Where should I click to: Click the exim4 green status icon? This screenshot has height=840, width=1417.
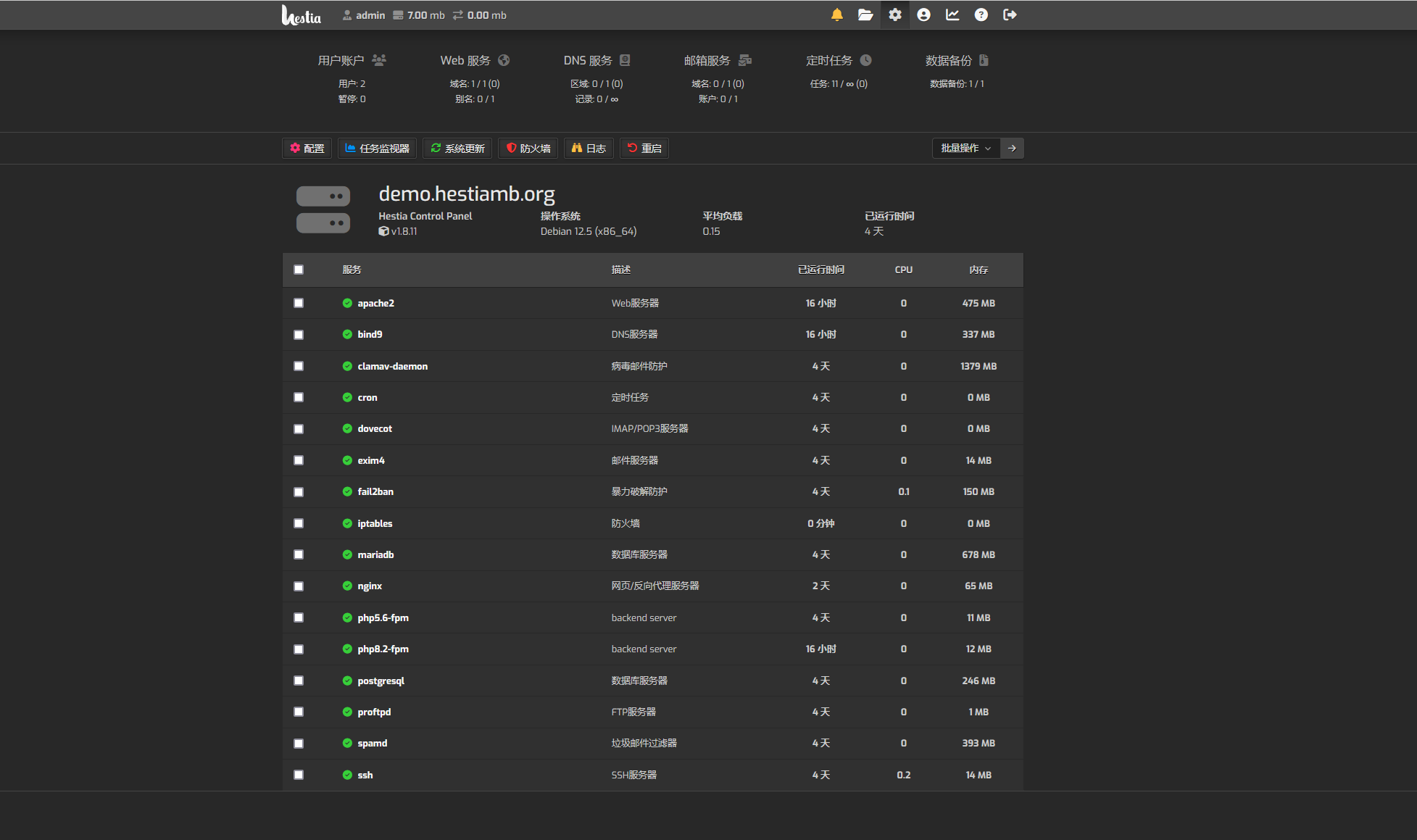347,460
